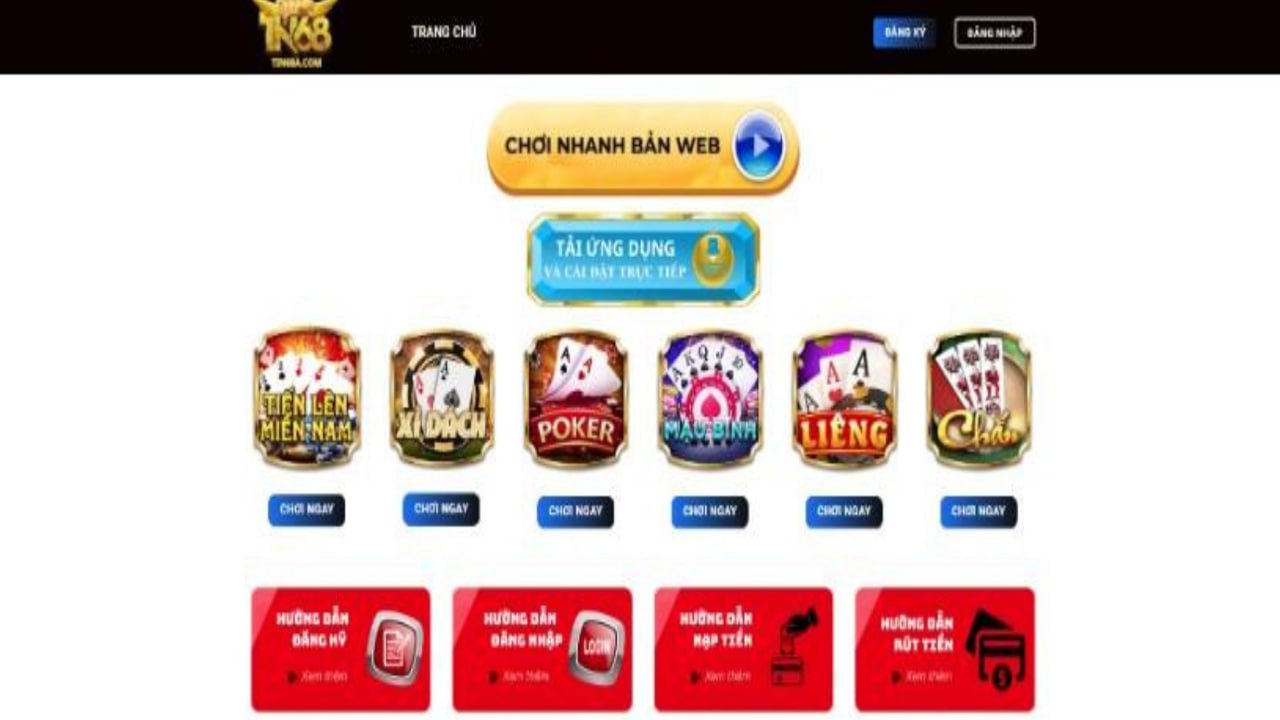Click Tải Ứng Dụng download button
Image resolution: width=1280 pixels, height=720 pixels.
pyautogui.click(x=643, y=258)
